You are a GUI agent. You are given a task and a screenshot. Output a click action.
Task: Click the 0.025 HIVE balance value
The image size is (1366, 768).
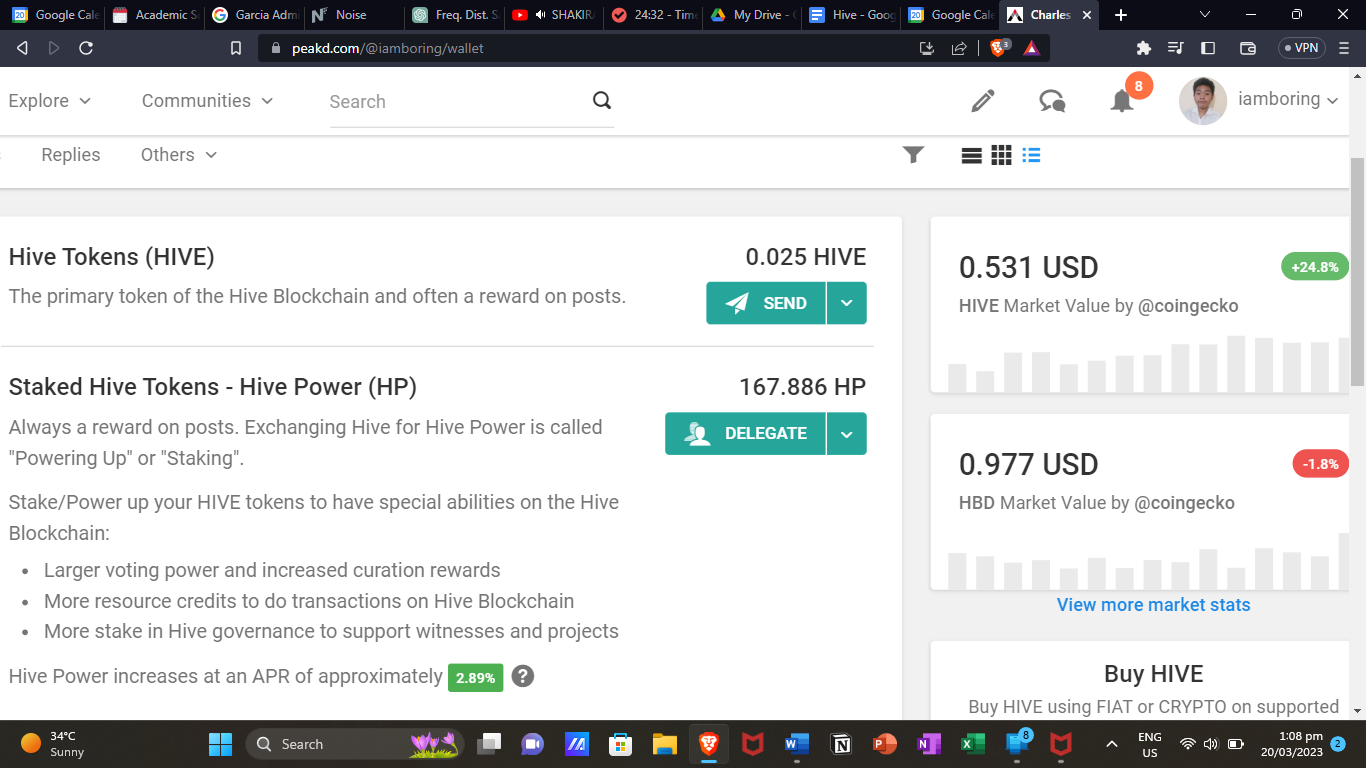pyautogui.click(x=806, y=257)
